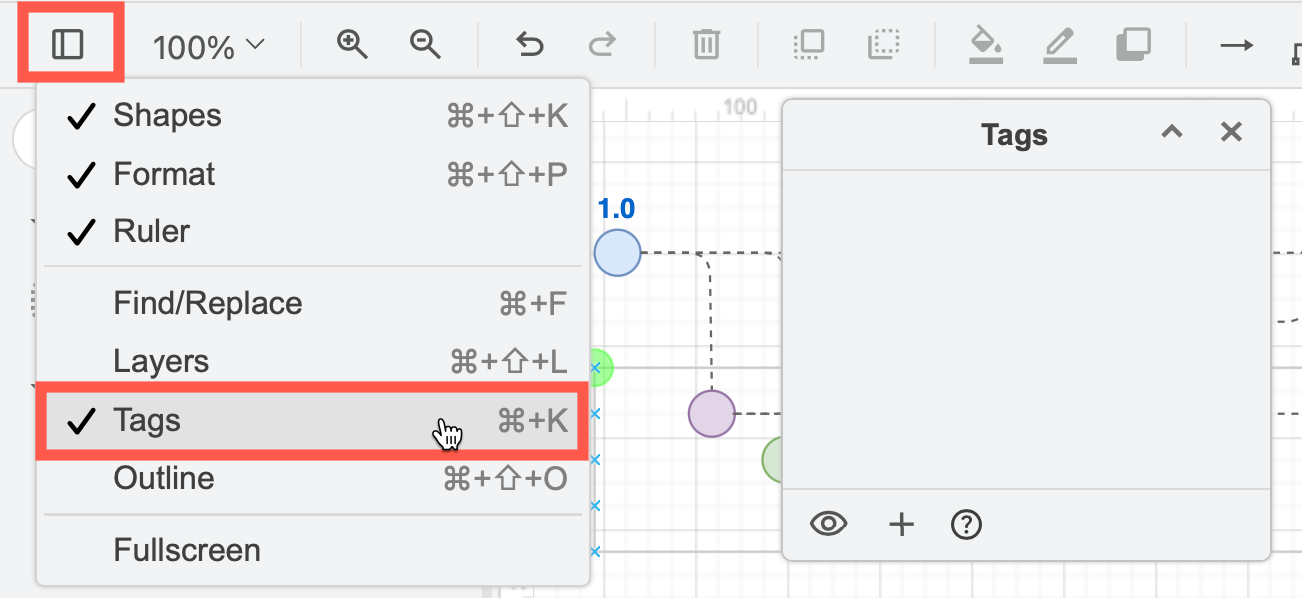This screenshot has height=598, width=1302.
Task: Click the Fill Color paint bucket
Action: pyautogui.click(x=986, y=44)
